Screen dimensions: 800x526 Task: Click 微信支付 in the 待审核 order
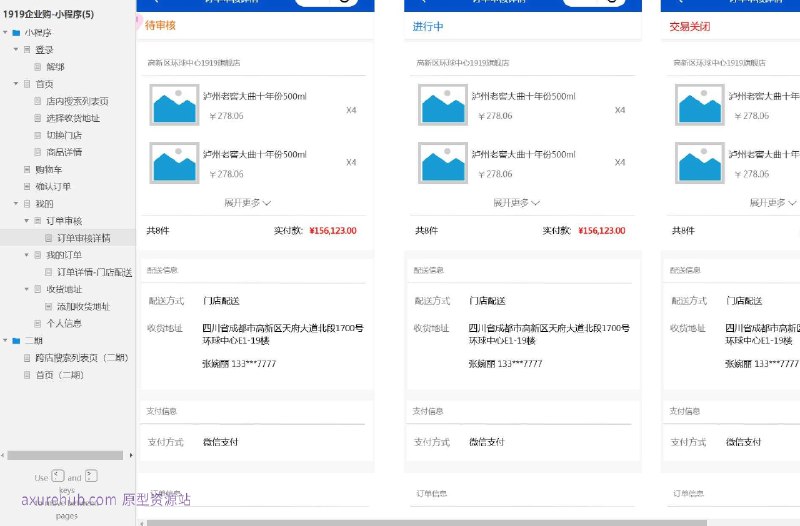click(220, 442)
